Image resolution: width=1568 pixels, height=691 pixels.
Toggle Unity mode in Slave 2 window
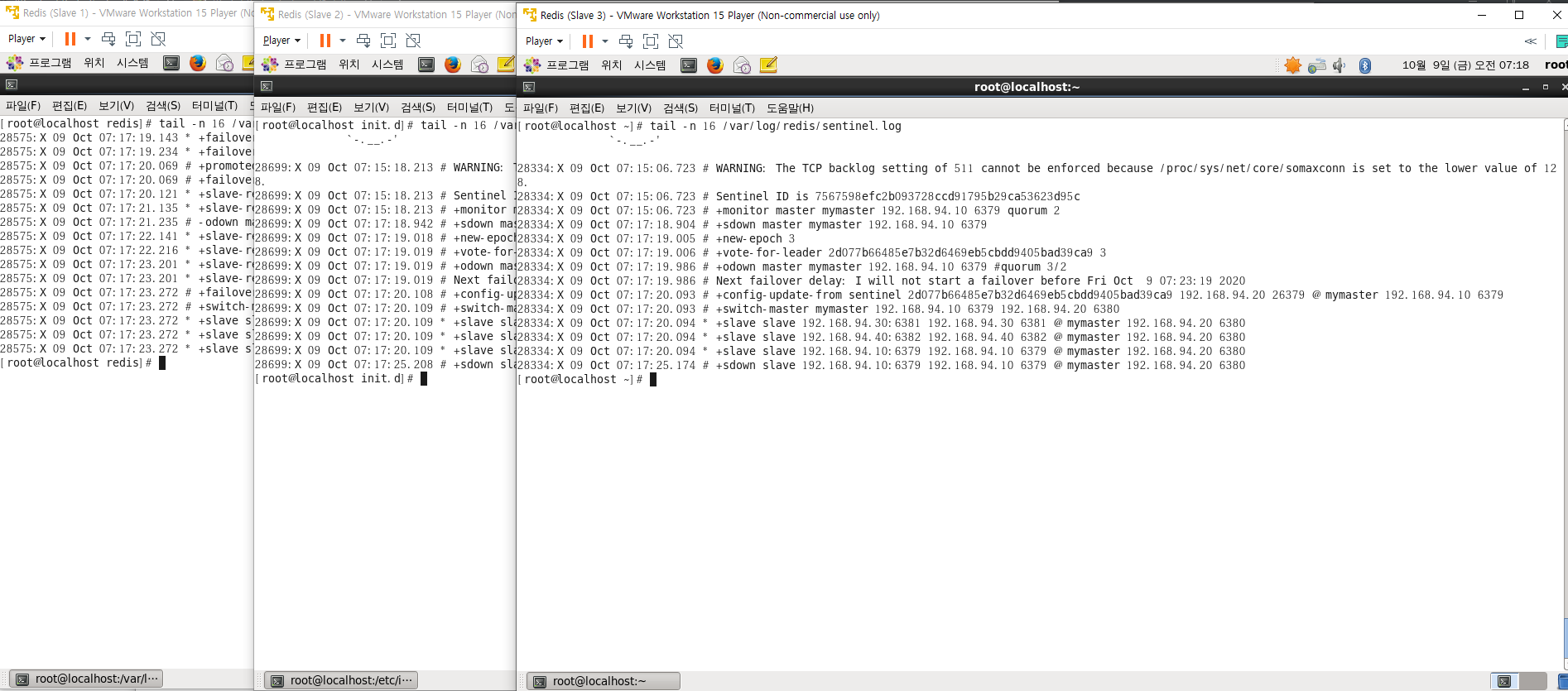tap(413, 41)
